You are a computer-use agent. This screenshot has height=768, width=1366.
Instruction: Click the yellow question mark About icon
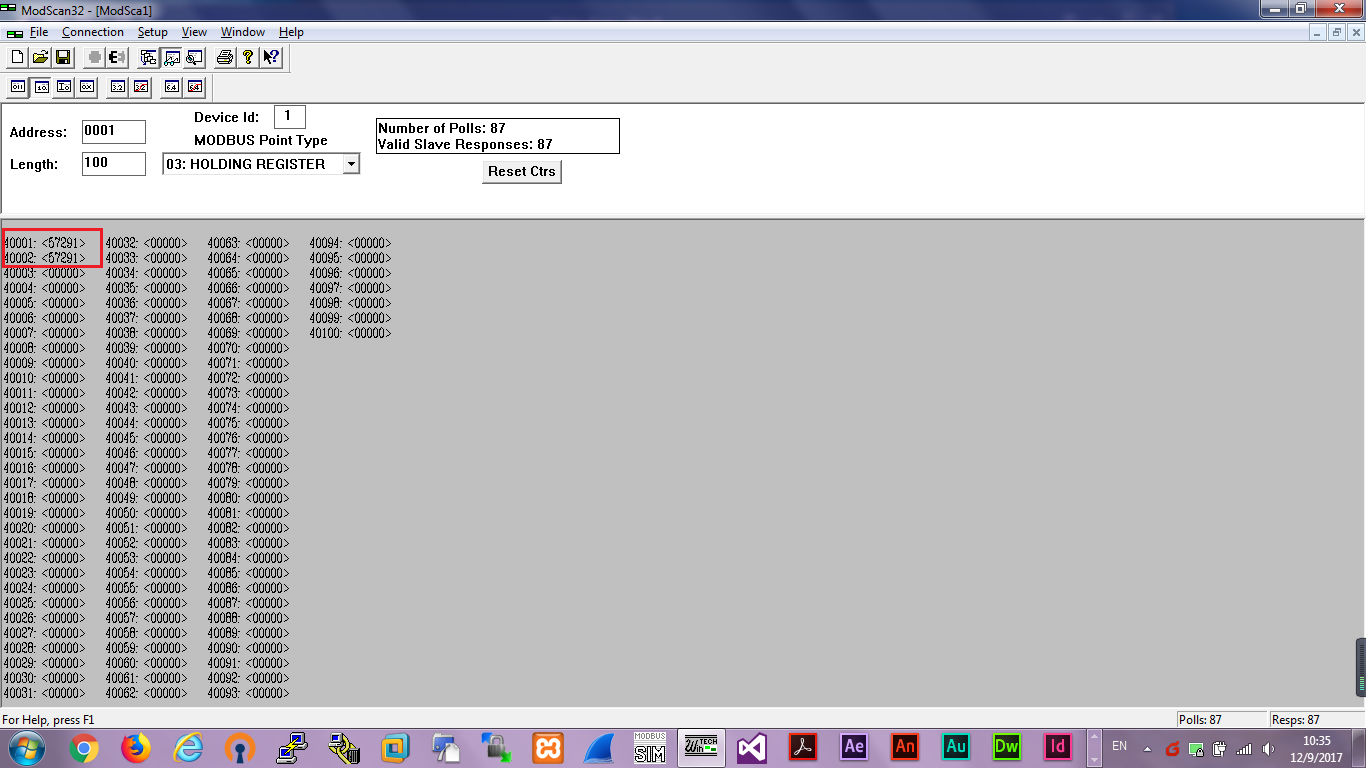pyautogui.click(x=248, y=58)
